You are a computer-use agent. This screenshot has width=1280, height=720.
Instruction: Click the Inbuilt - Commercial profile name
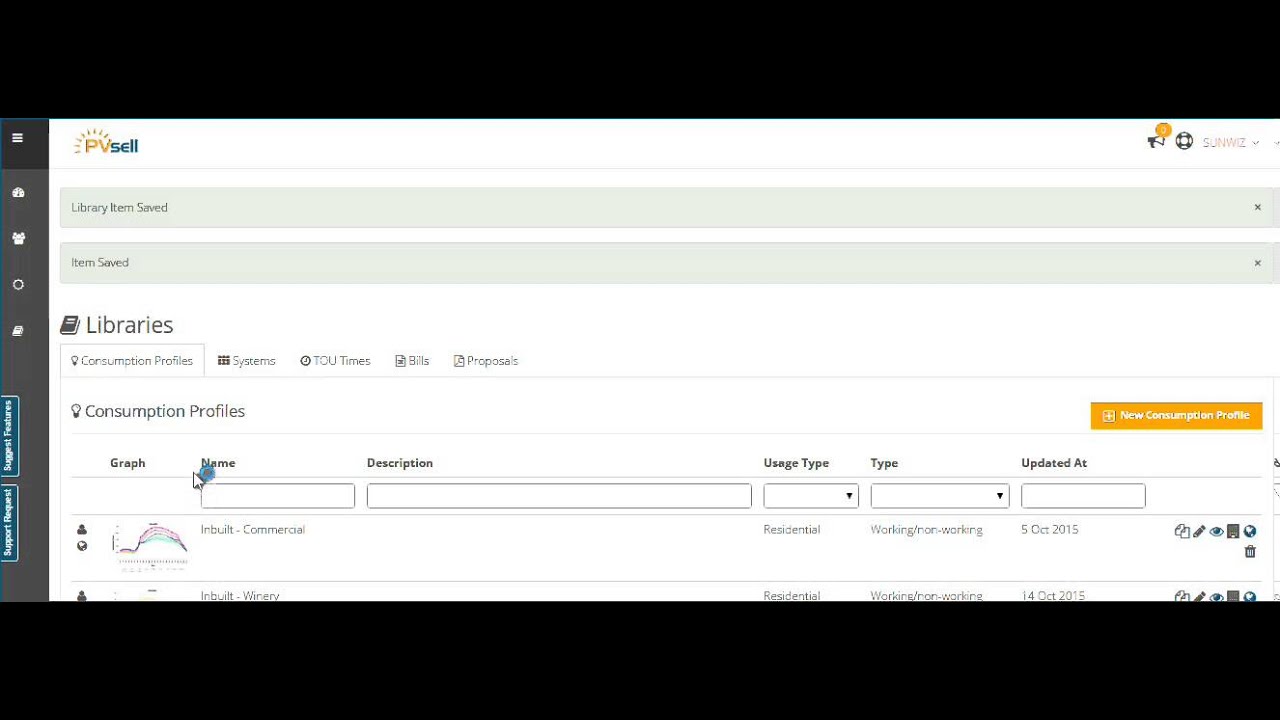253,530
